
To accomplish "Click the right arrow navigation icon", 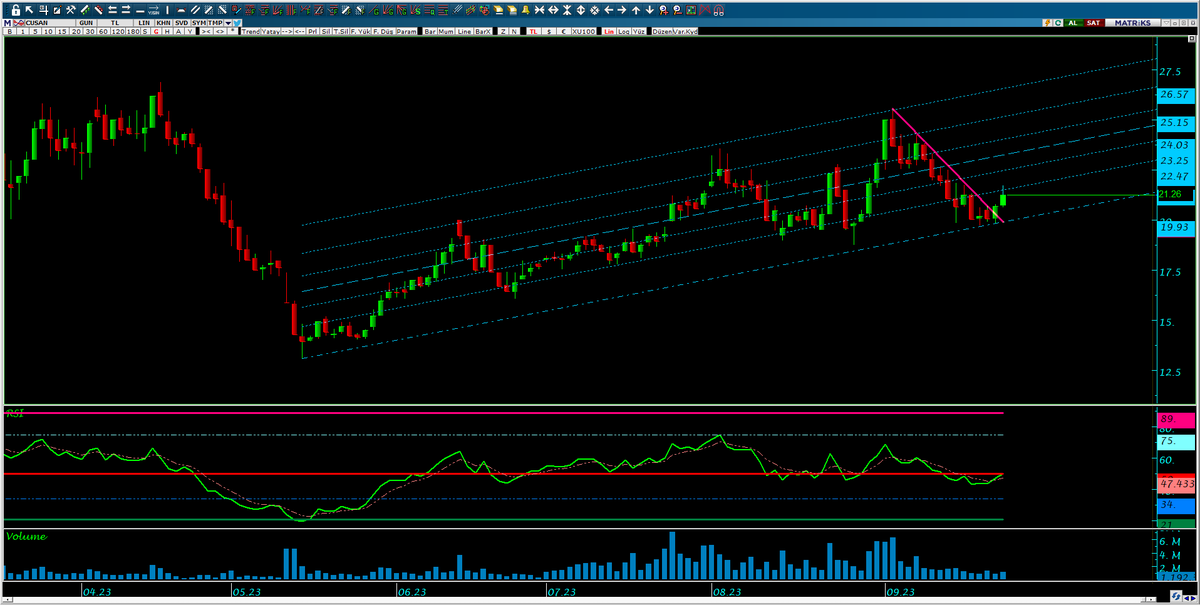I will click(622, 10).
